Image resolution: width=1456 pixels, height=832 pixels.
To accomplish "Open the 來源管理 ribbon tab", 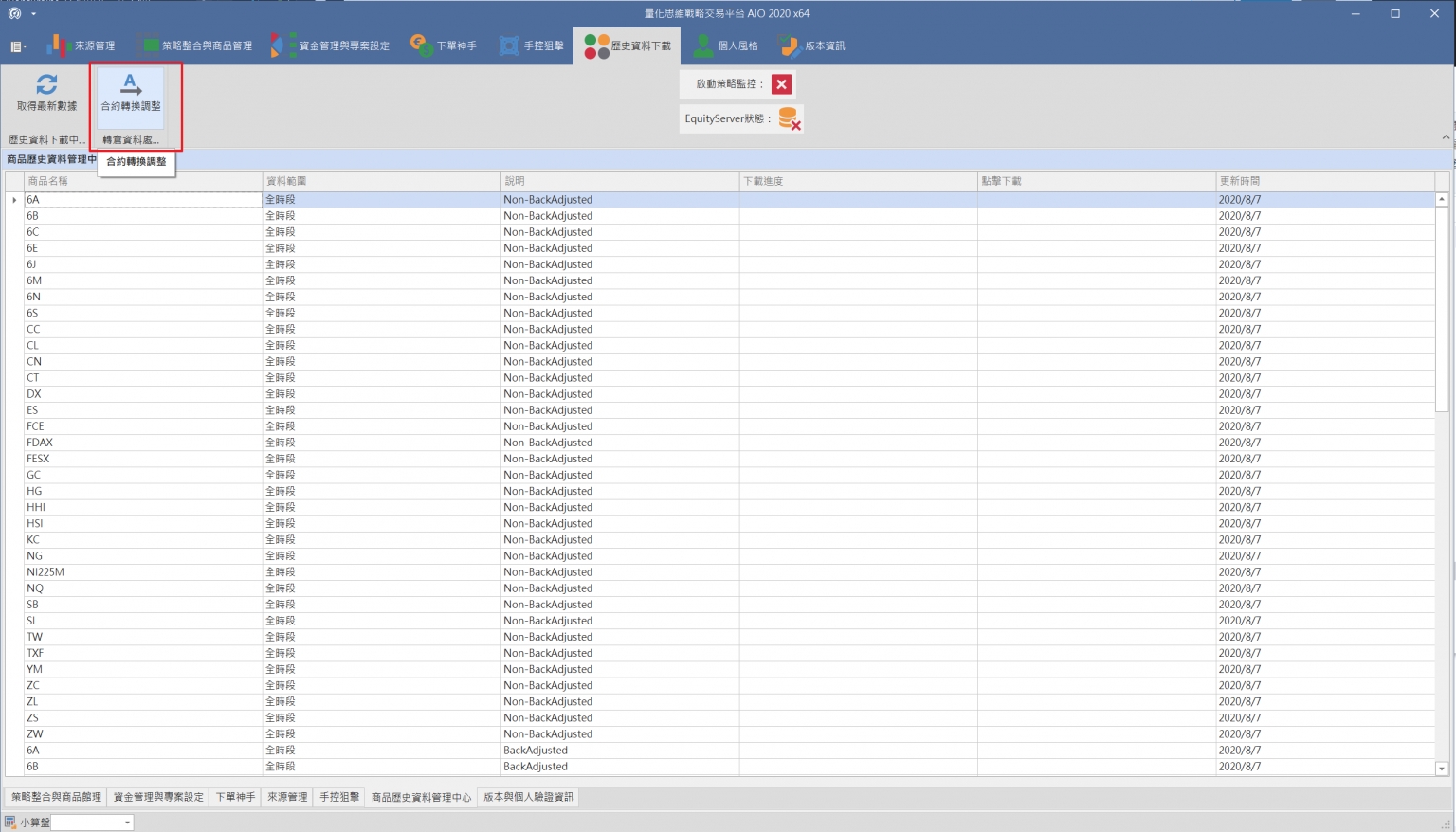I will coord(82,45).
